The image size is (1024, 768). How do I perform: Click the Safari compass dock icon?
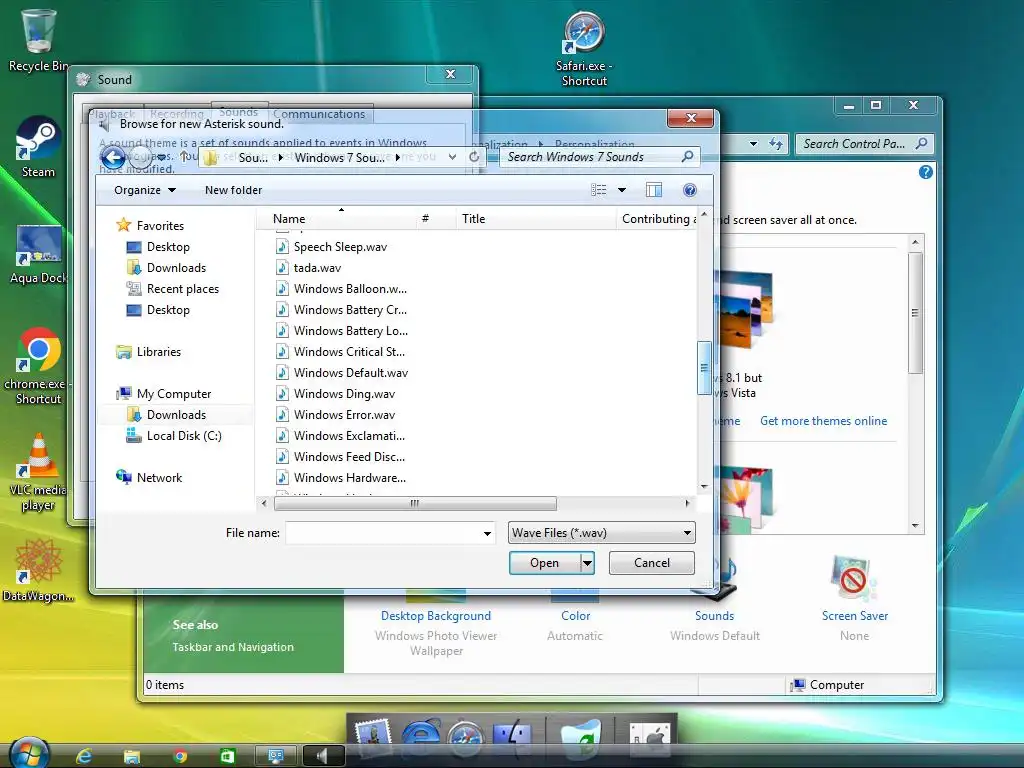point(466,738)
